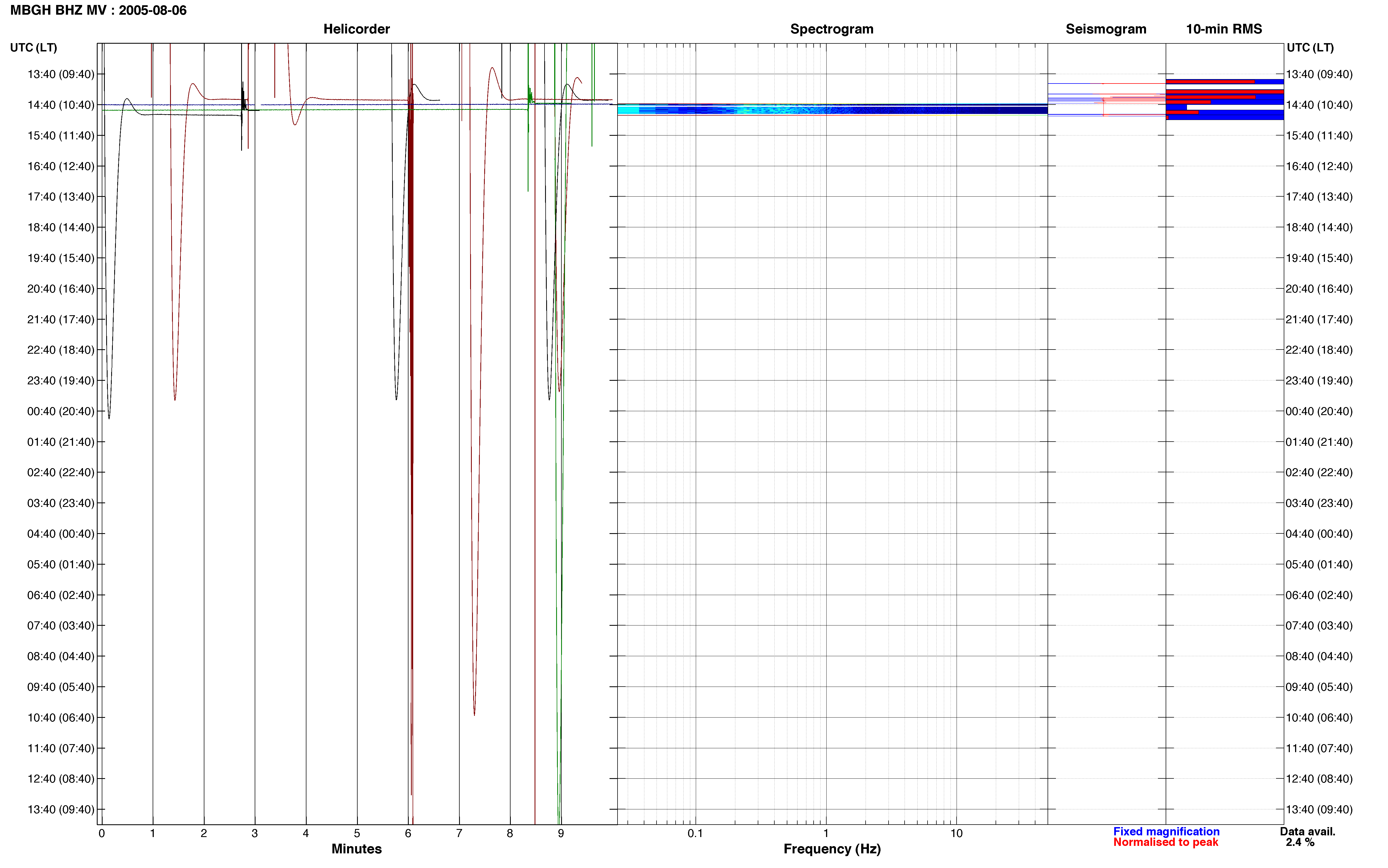Click the right '12:40 (08:40)' time label
Image resolution: width=1388 pixels, height=868 pixels.
coord(1319,779)
